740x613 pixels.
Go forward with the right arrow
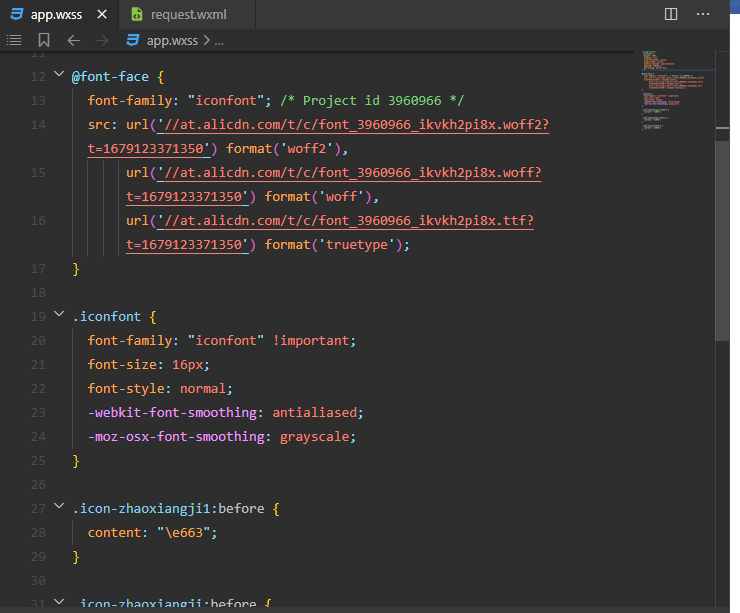102,40
